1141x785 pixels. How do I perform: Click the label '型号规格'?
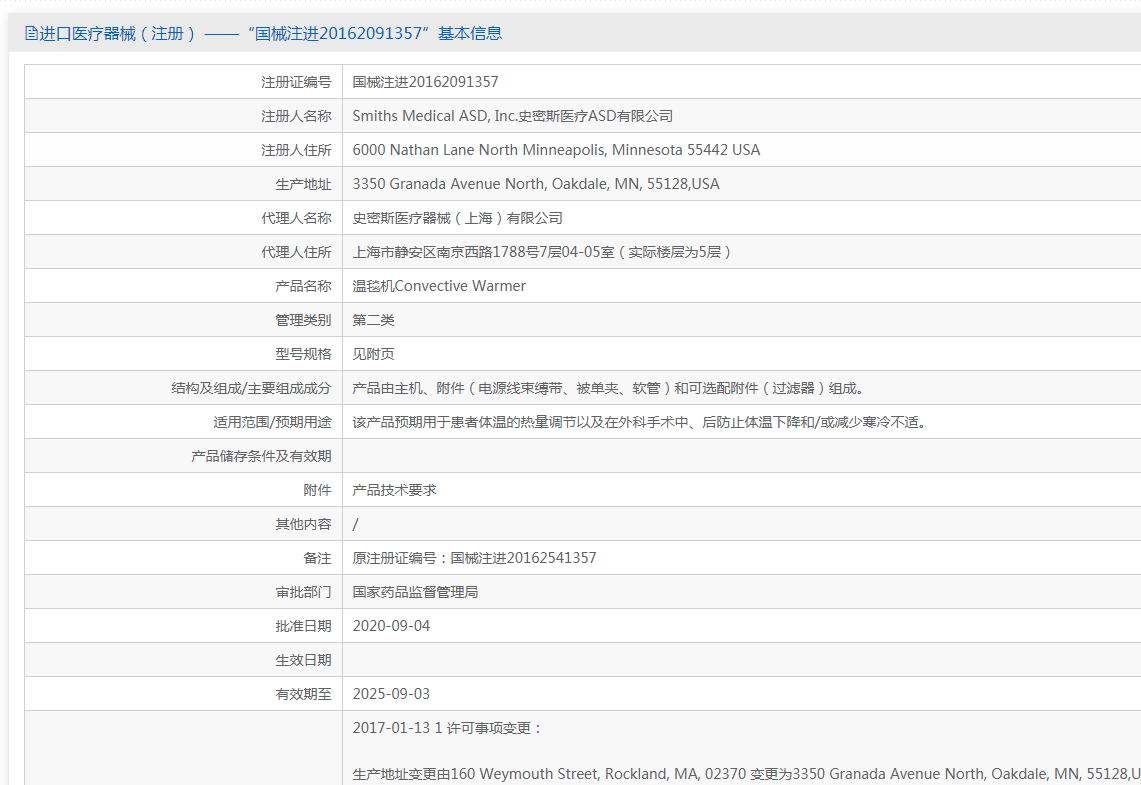(x=303, y=354)
